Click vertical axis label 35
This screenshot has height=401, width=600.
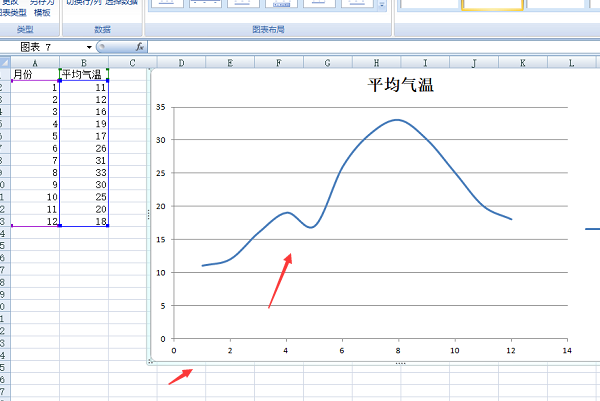pyautogui.click(x=161, y=107)
